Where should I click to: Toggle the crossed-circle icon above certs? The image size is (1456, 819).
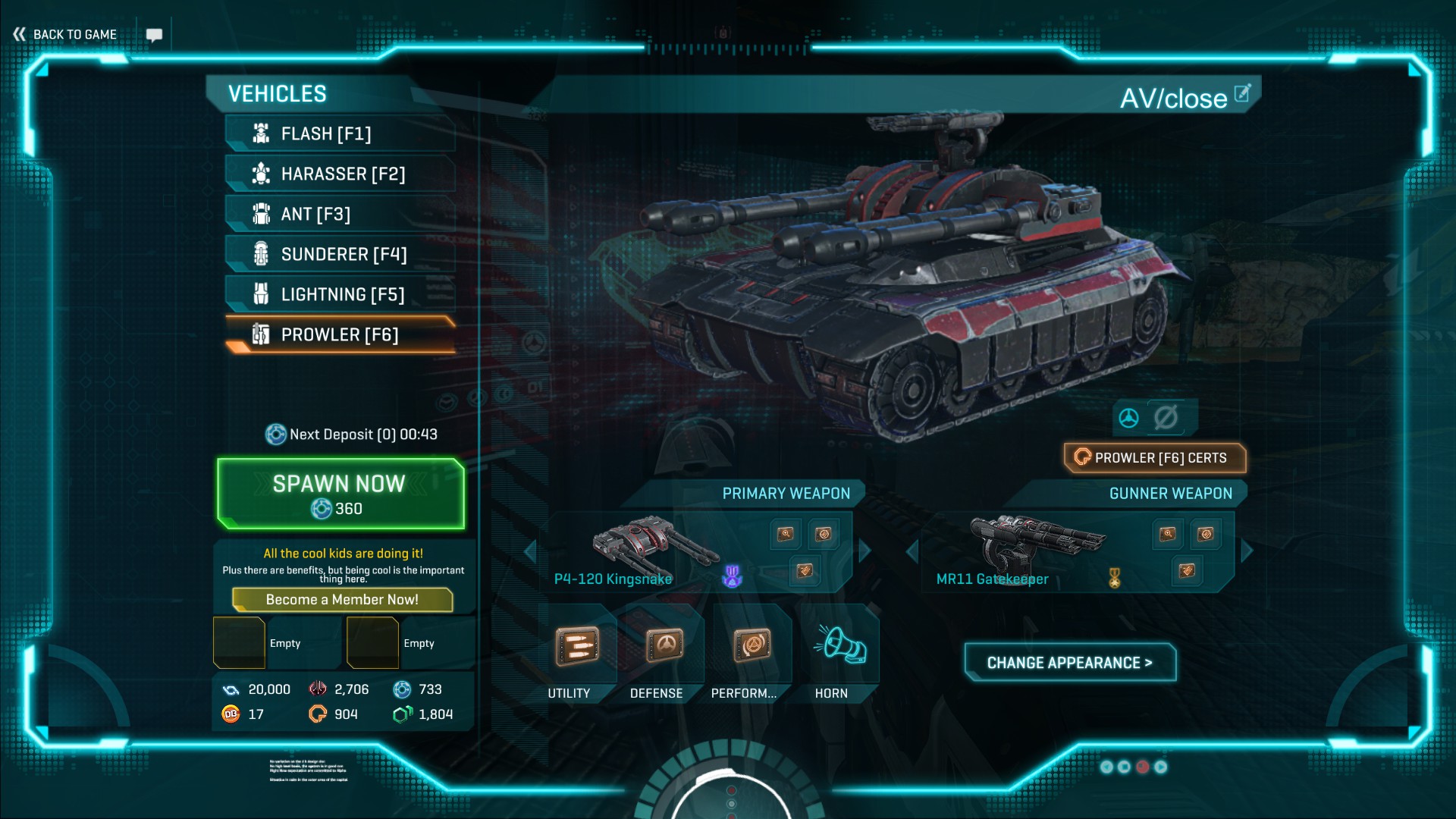tap(1166, 417)
